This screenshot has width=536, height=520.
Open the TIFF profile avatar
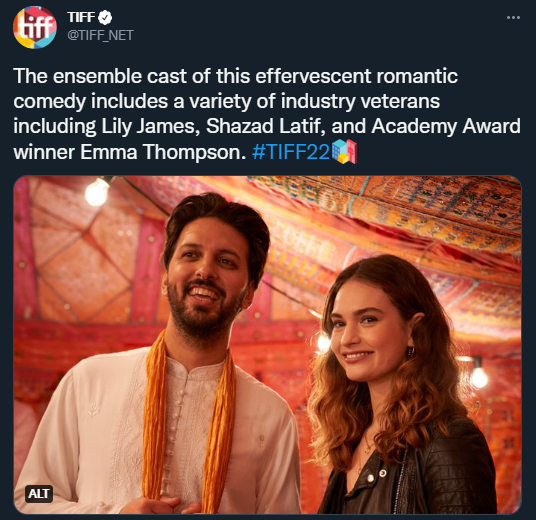(35, 27)
